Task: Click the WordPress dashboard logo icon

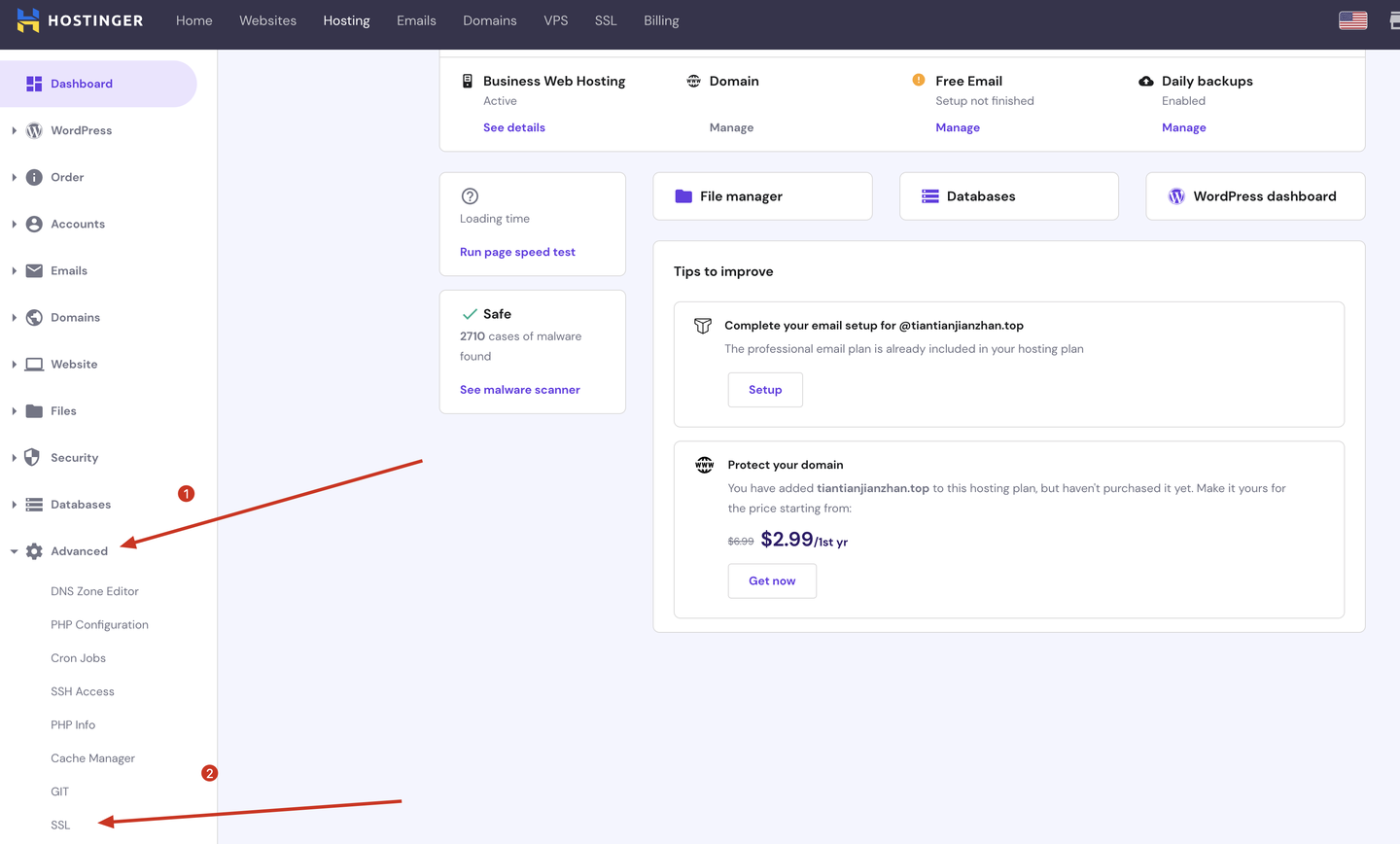Action: (1176, 196)
